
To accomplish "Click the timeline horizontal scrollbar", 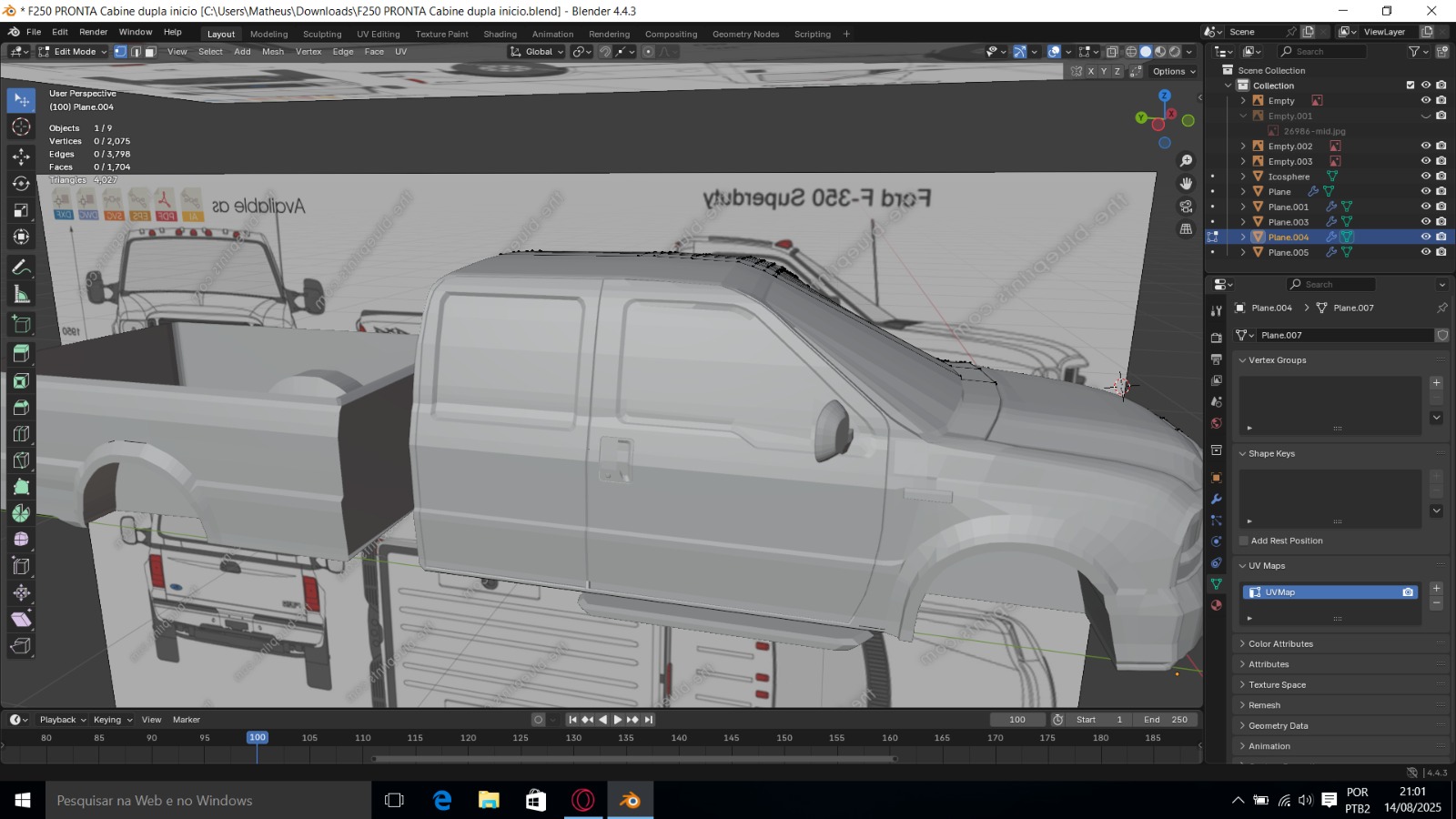I will pyautogui.click(x=634, y=759).
